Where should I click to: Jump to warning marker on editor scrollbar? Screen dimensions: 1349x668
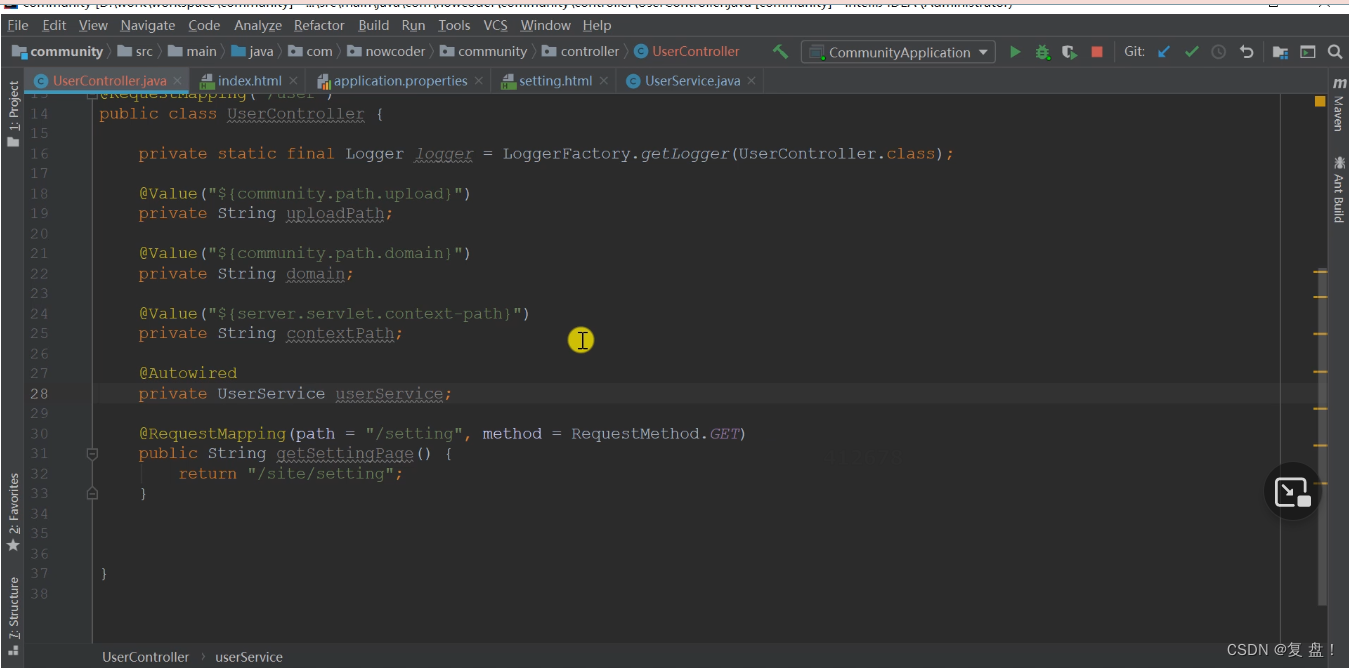[x=1320, y=101]
